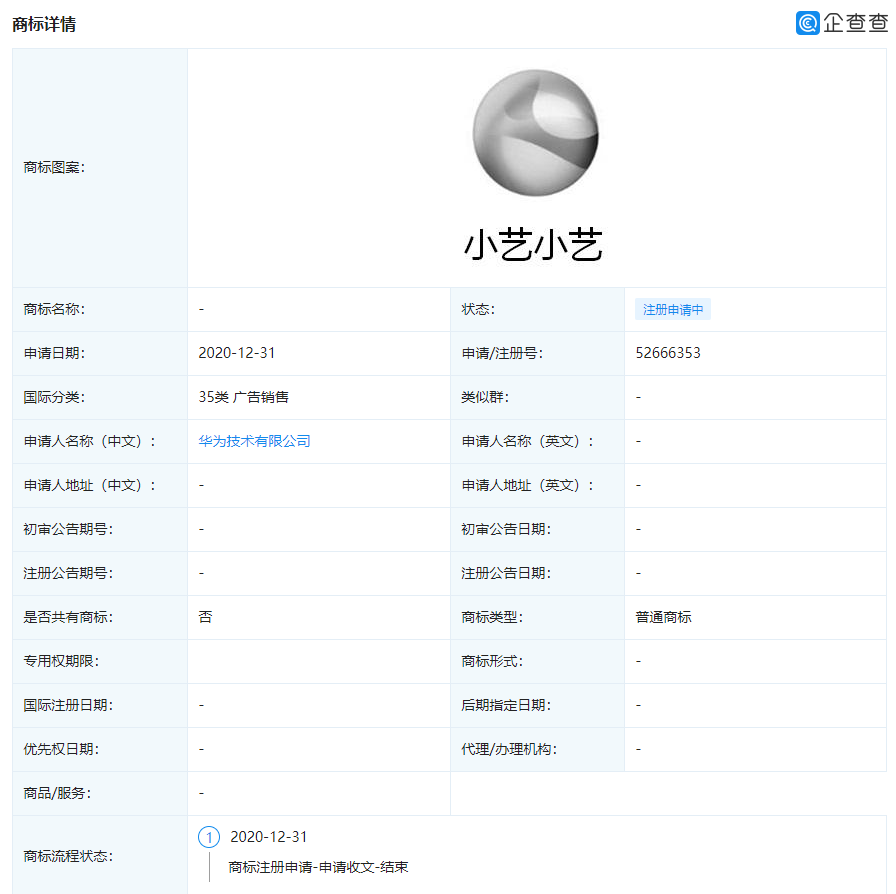Click the magnifier mark inside the 企查查 logo

806,22
